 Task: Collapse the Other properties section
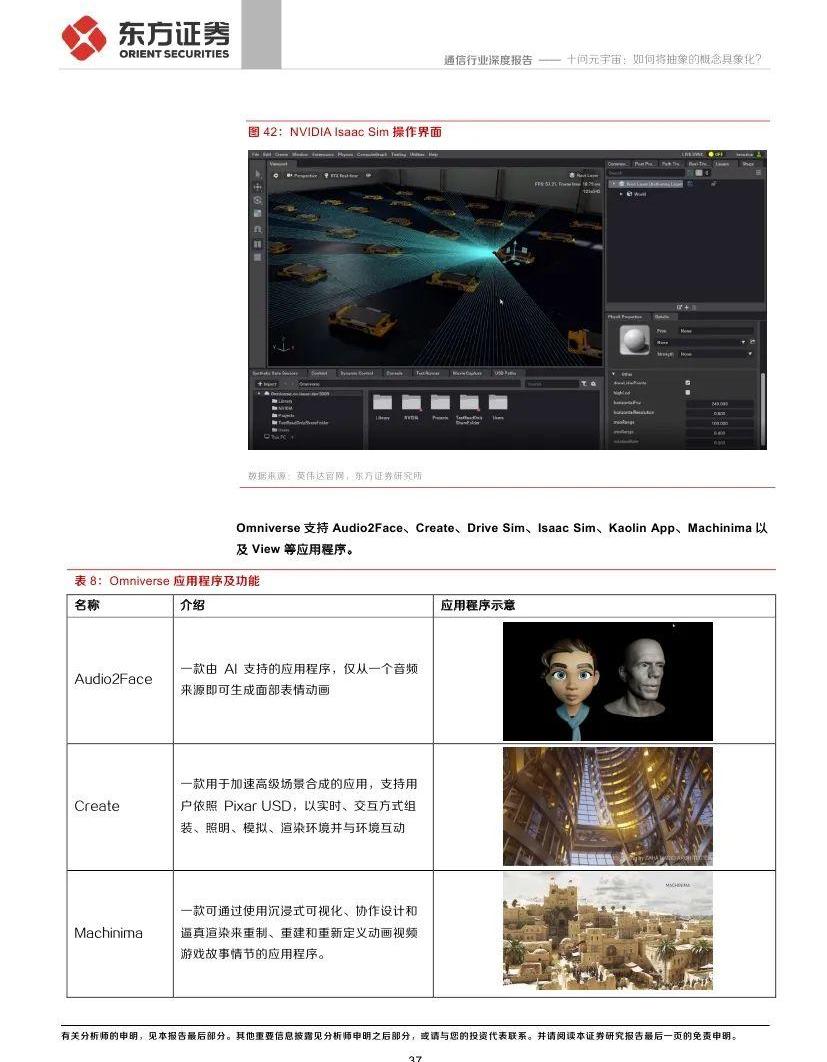[x=614, y=374]
